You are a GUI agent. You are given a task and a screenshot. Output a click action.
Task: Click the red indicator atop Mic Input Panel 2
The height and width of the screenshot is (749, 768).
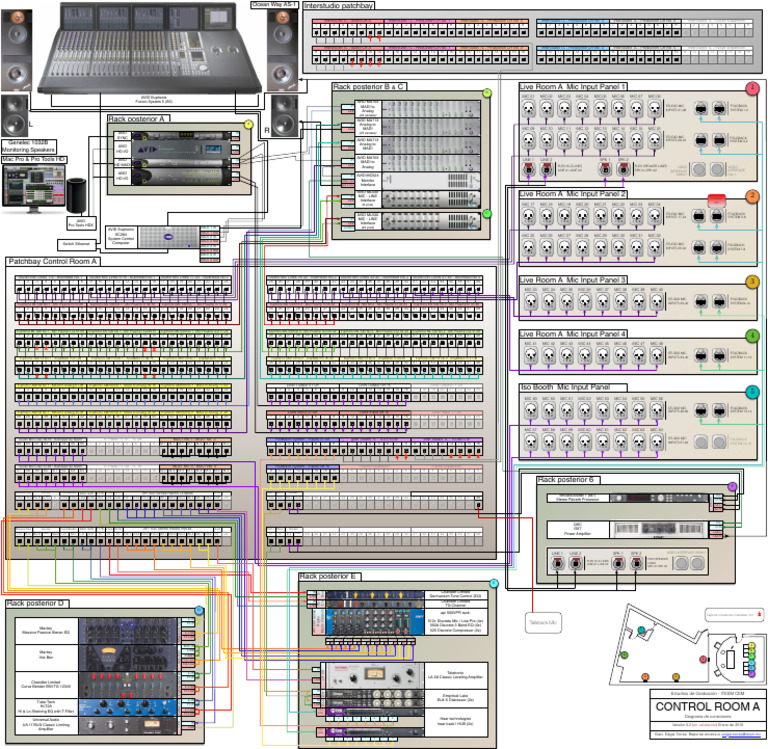[x=717, y=199]
